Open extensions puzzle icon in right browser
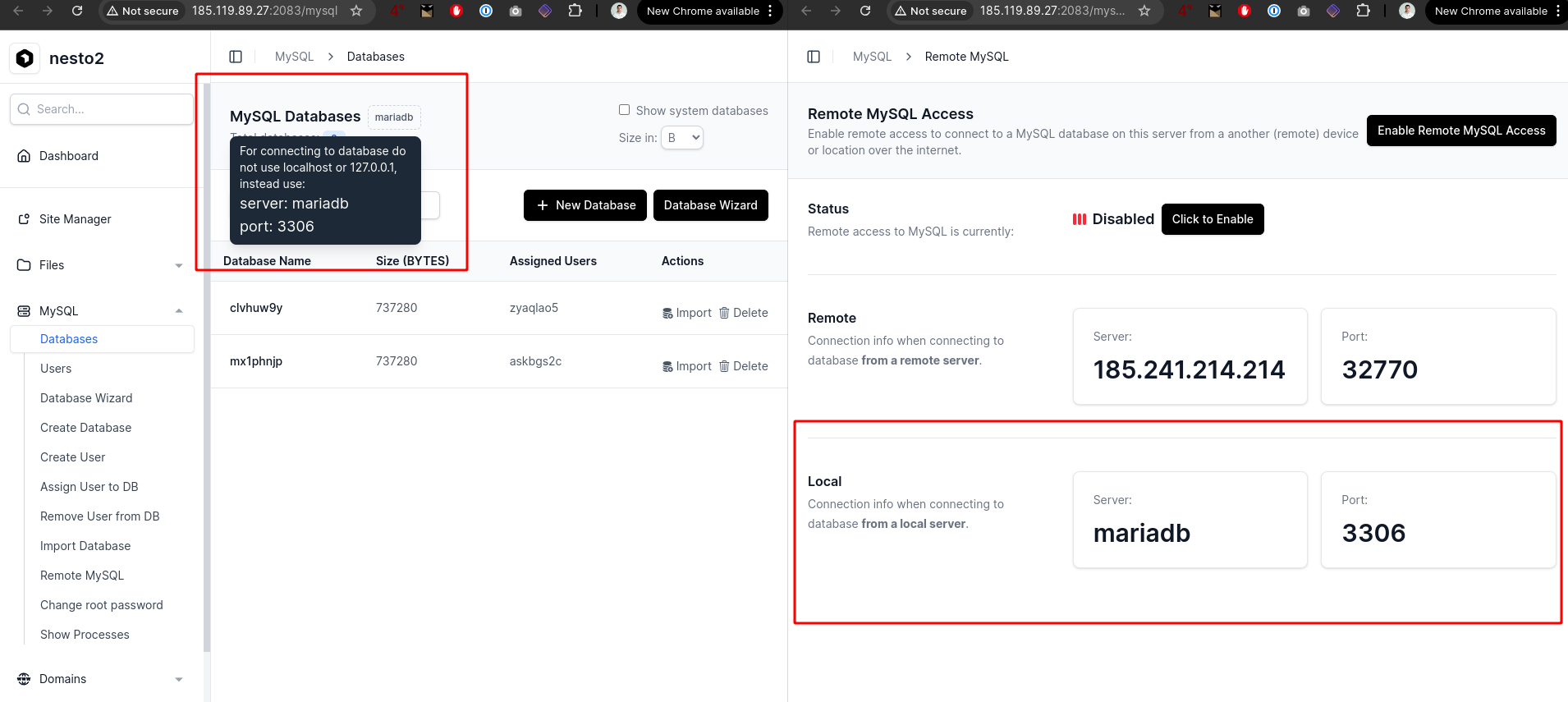1568x702 pixels. [1363, 11]
